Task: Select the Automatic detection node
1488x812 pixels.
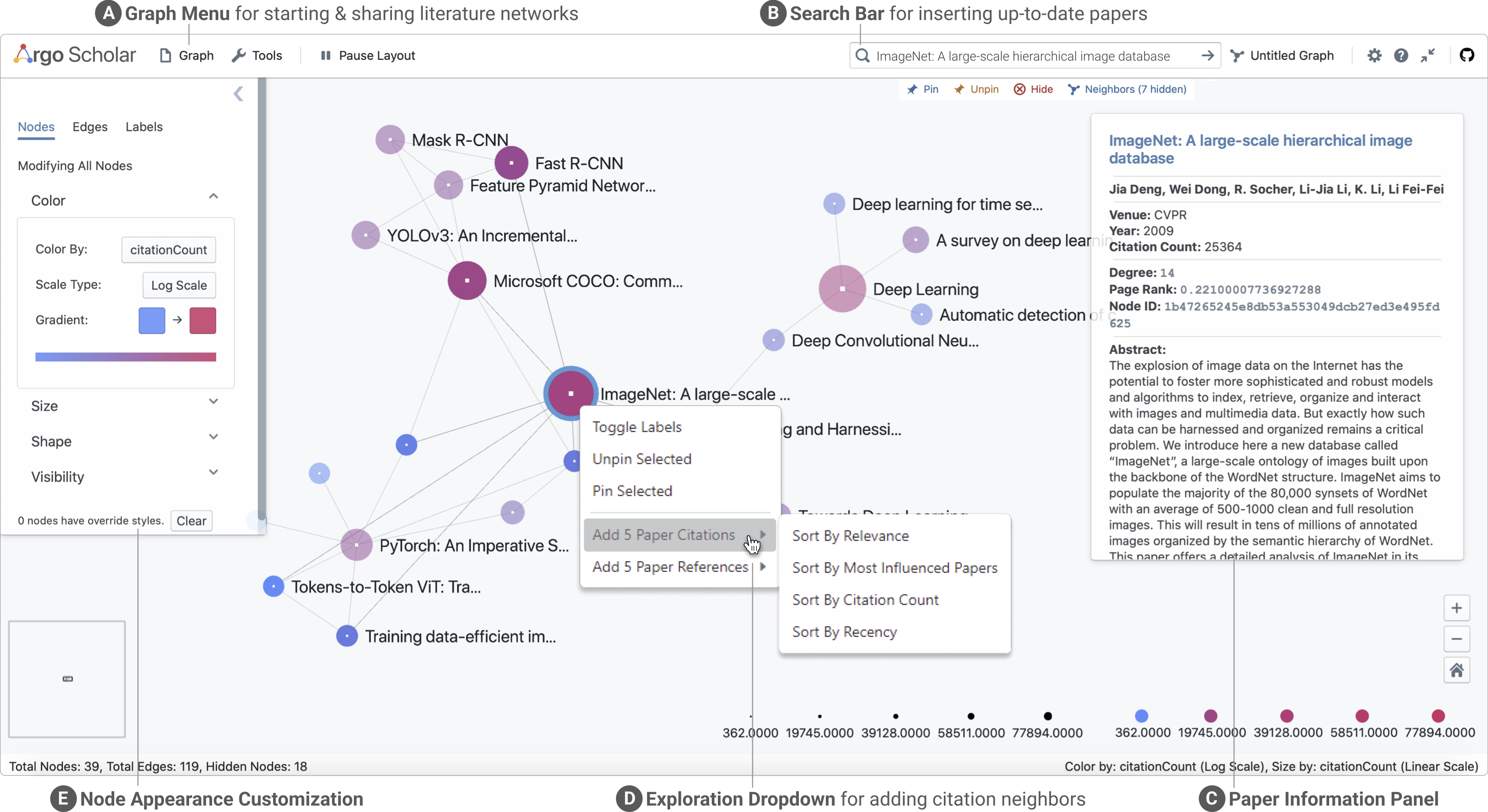Action: [x=921, y=315]
